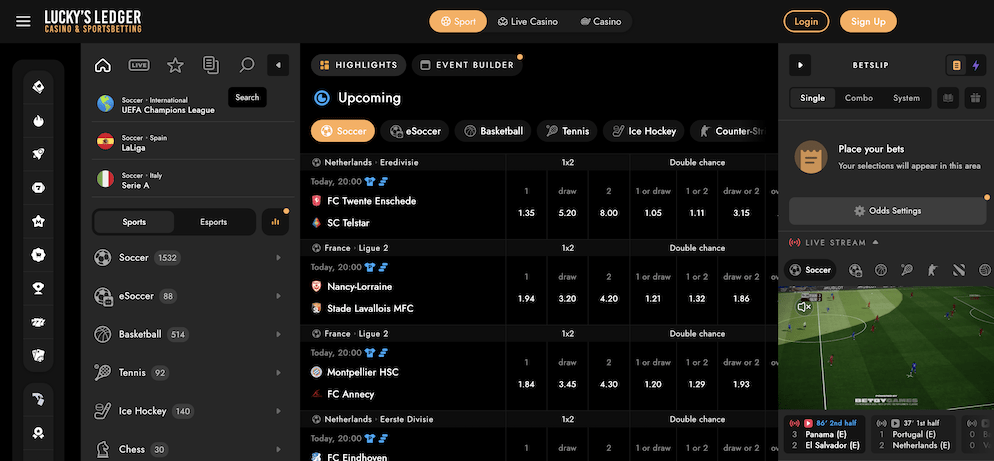Open Odds Settings
994x461 pixels.
(888, 211)
